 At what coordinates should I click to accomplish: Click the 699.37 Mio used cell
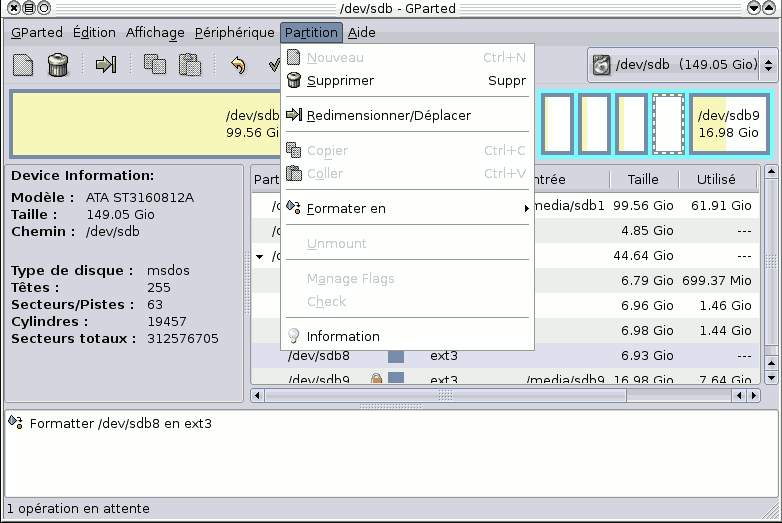point(717,280)
